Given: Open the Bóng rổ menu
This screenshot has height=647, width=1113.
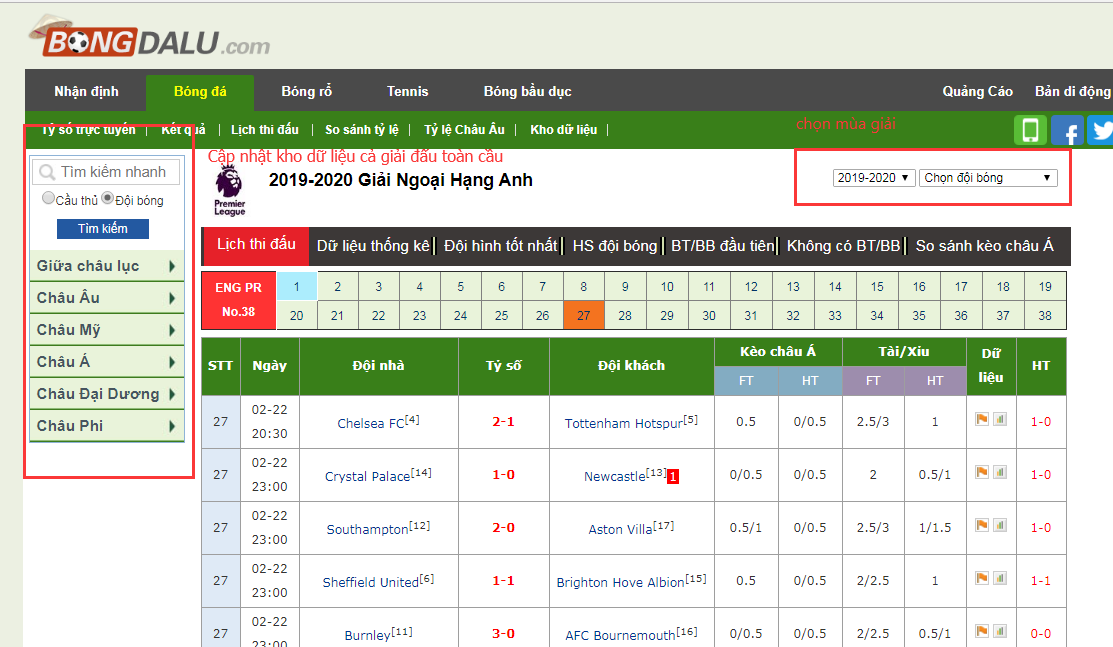Looking at the screenshot, I should tap(307, 92).
